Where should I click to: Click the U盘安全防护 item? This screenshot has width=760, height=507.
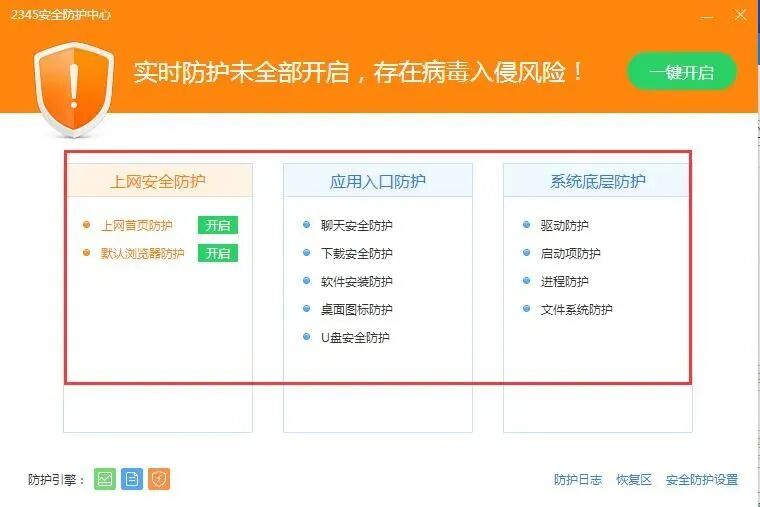tap(355, 338)
